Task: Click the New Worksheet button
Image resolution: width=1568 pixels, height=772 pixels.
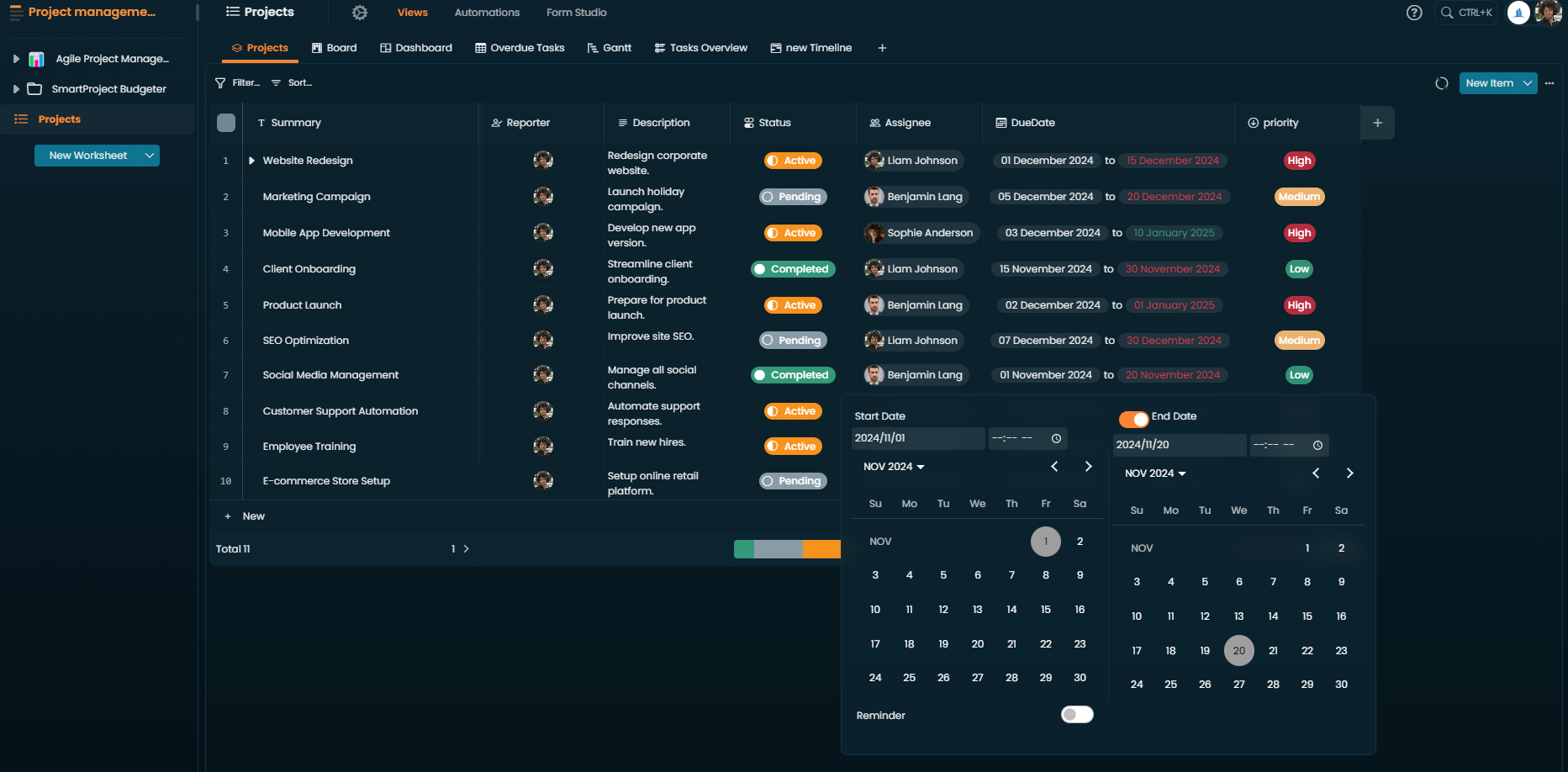Action: click(x=87, y=156)
